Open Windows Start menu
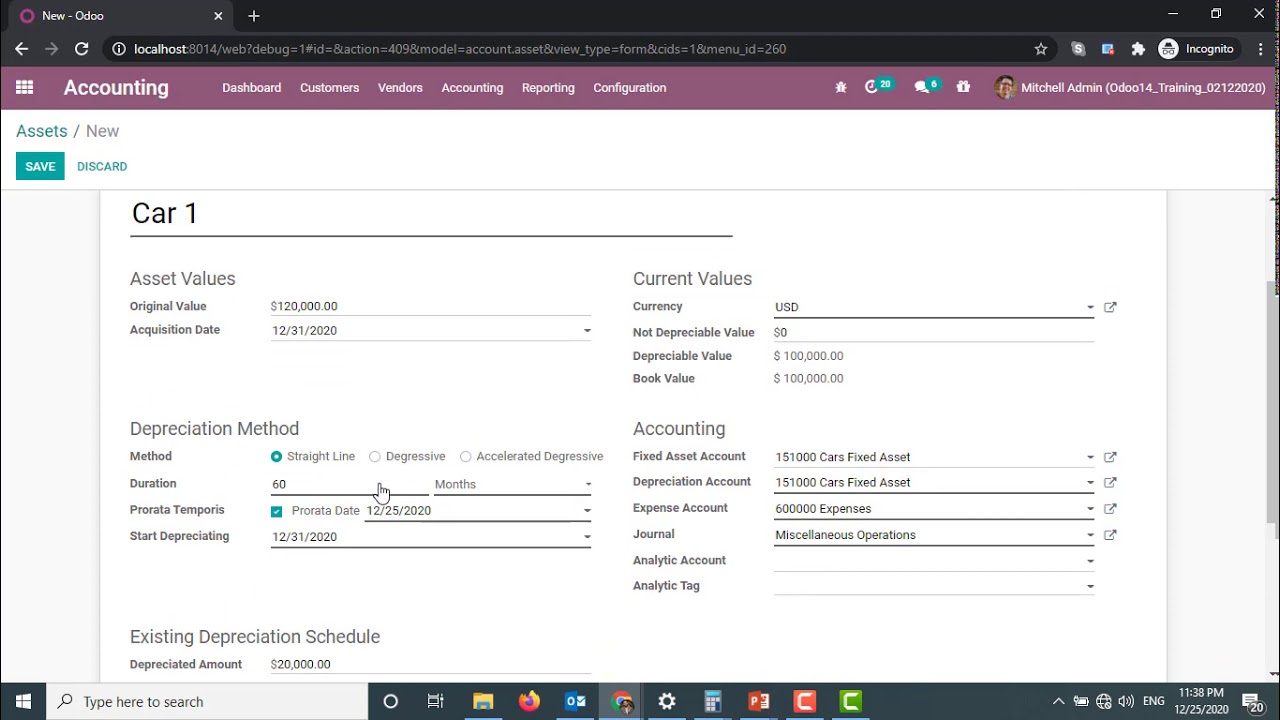The width and height of the screenshot is (1280, 720). point(23,701)
